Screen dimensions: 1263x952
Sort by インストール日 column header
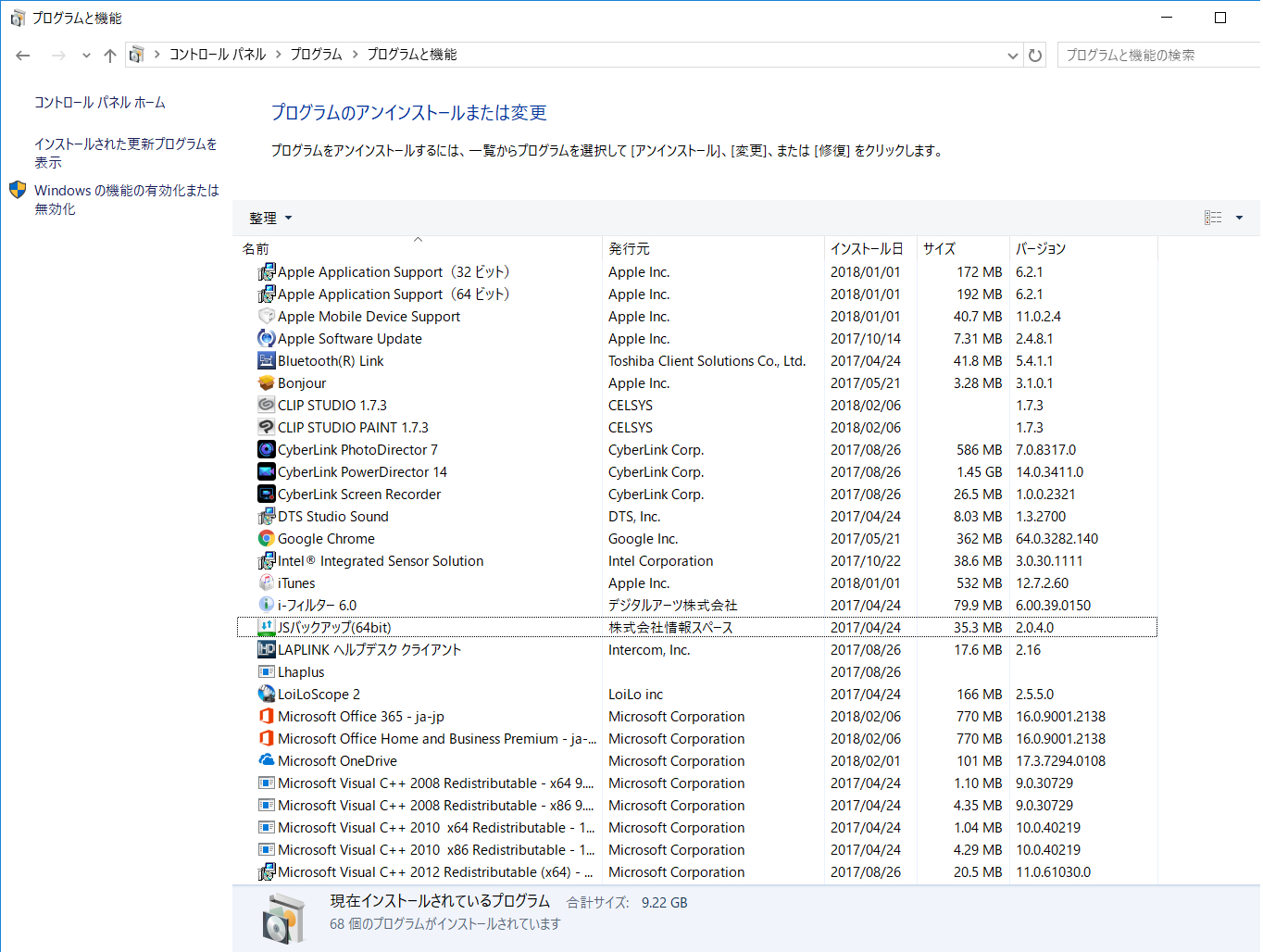point(870,249)
